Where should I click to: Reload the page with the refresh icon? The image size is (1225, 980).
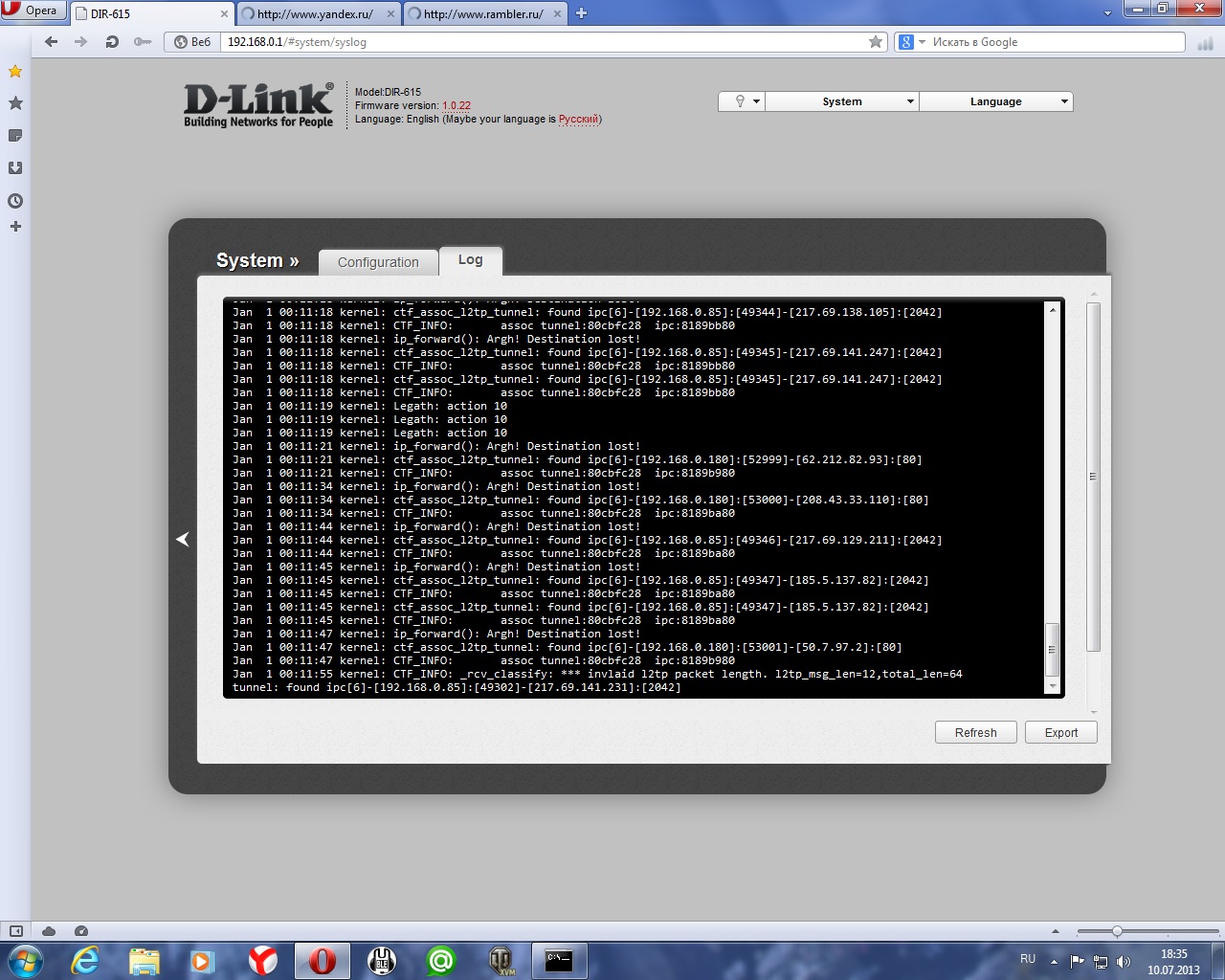[112, 42]
